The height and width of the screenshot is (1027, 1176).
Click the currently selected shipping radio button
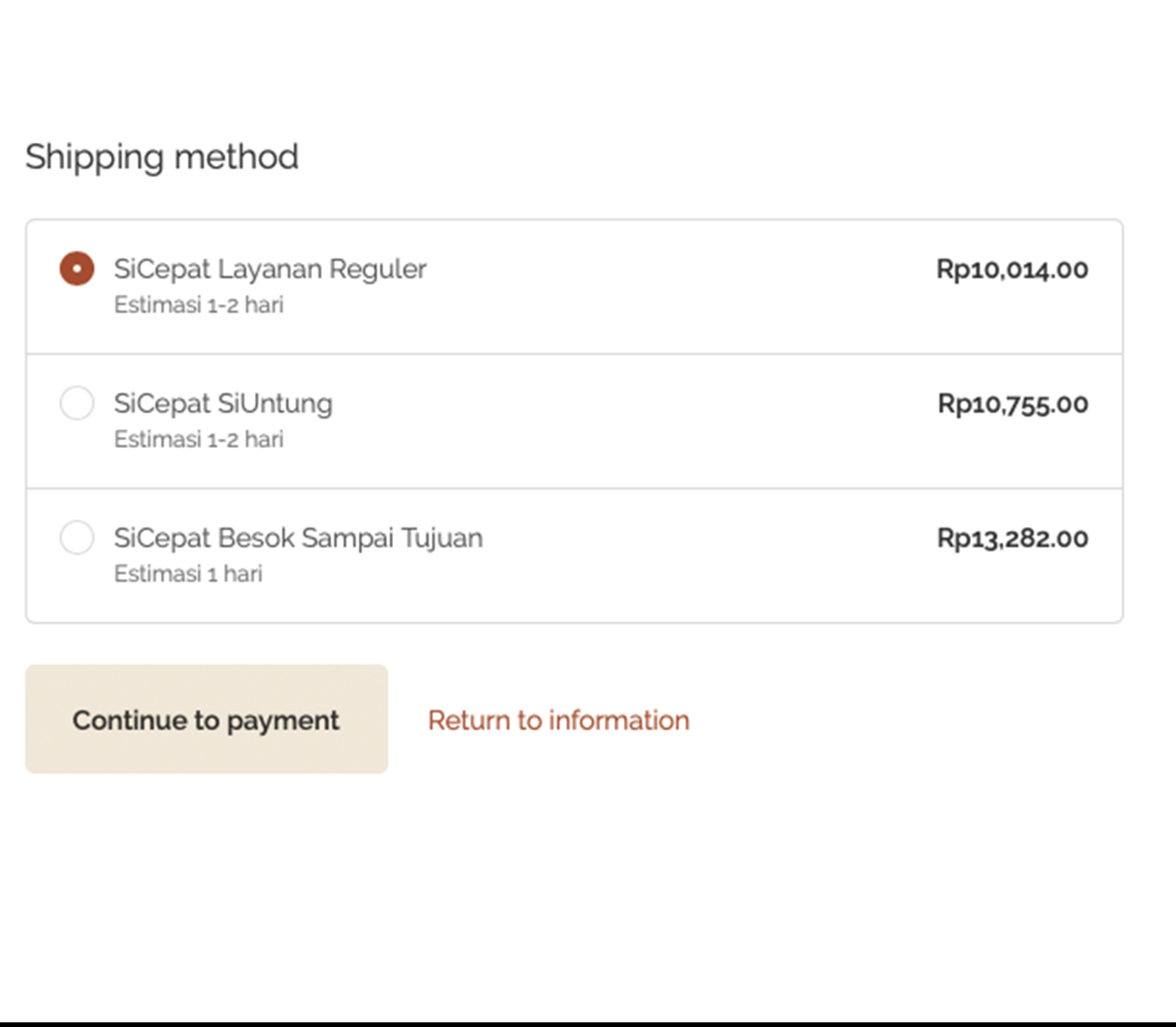77,268
